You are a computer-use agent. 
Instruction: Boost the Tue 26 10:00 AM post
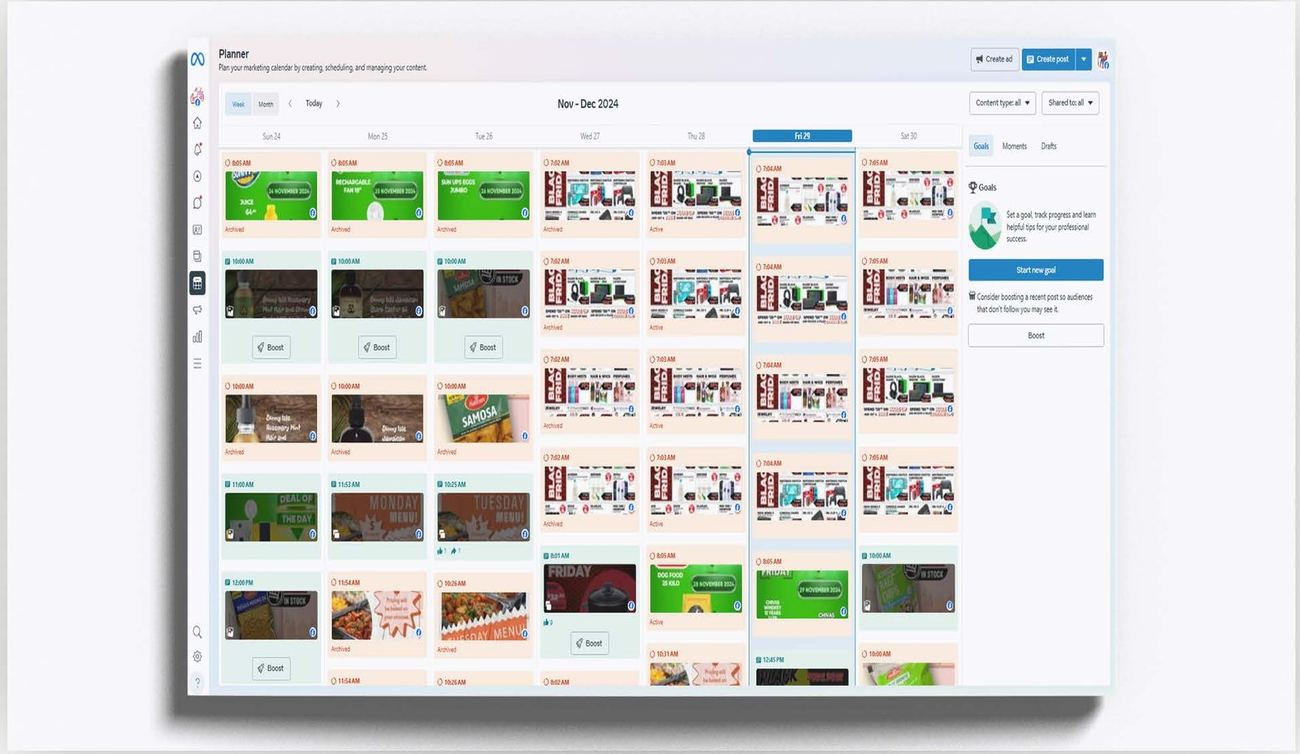pyautogui.click(x=483, y=347)
